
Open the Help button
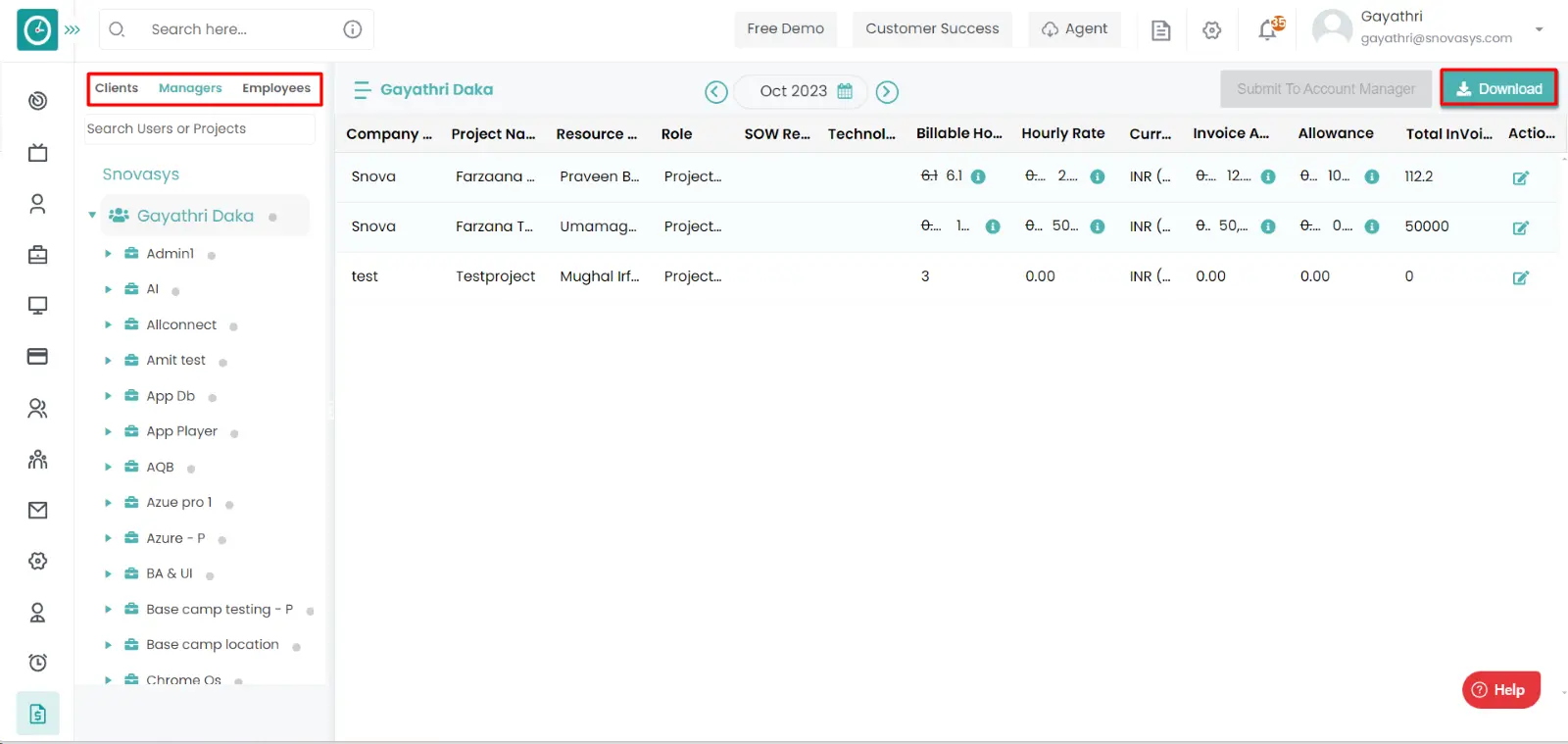(1500, 689)
